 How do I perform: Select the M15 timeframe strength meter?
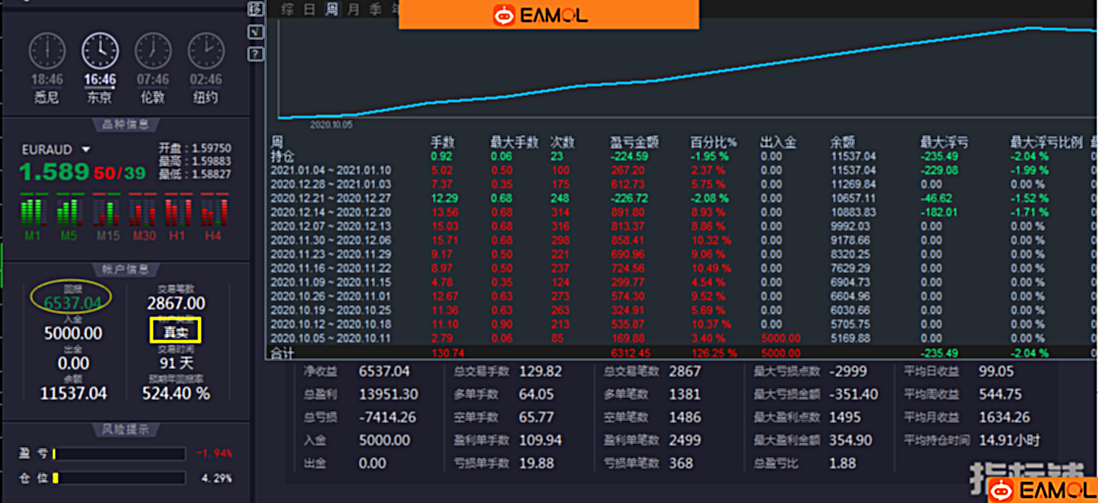click(106, 216)
